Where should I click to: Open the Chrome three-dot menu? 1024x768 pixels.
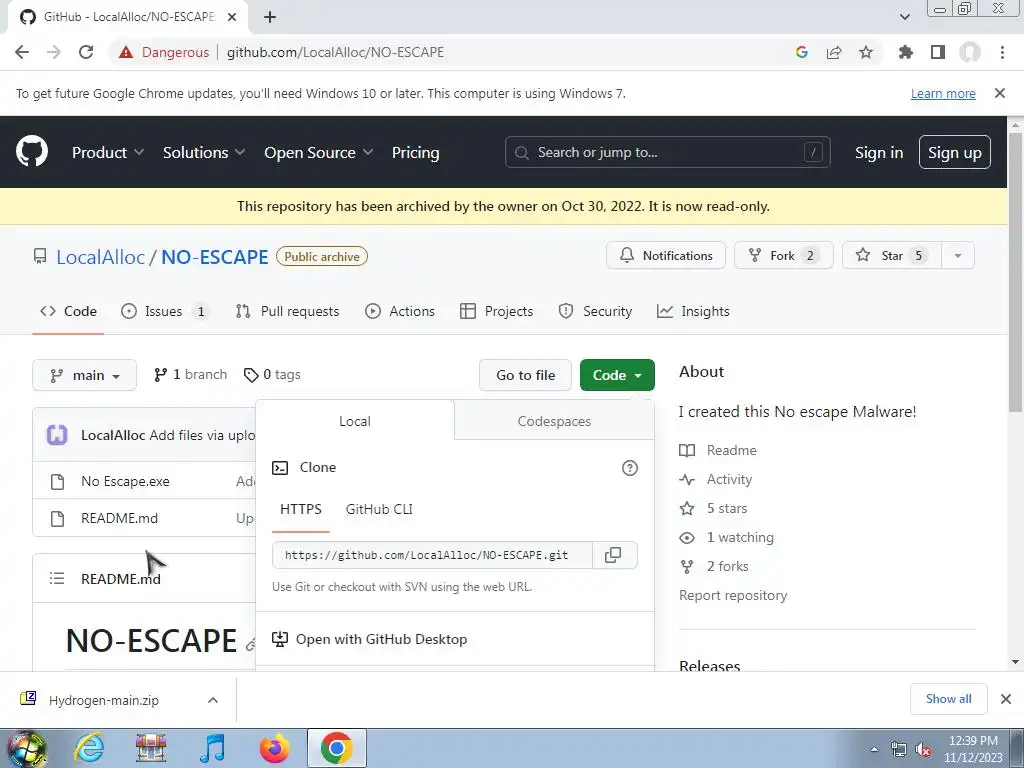1002,52
